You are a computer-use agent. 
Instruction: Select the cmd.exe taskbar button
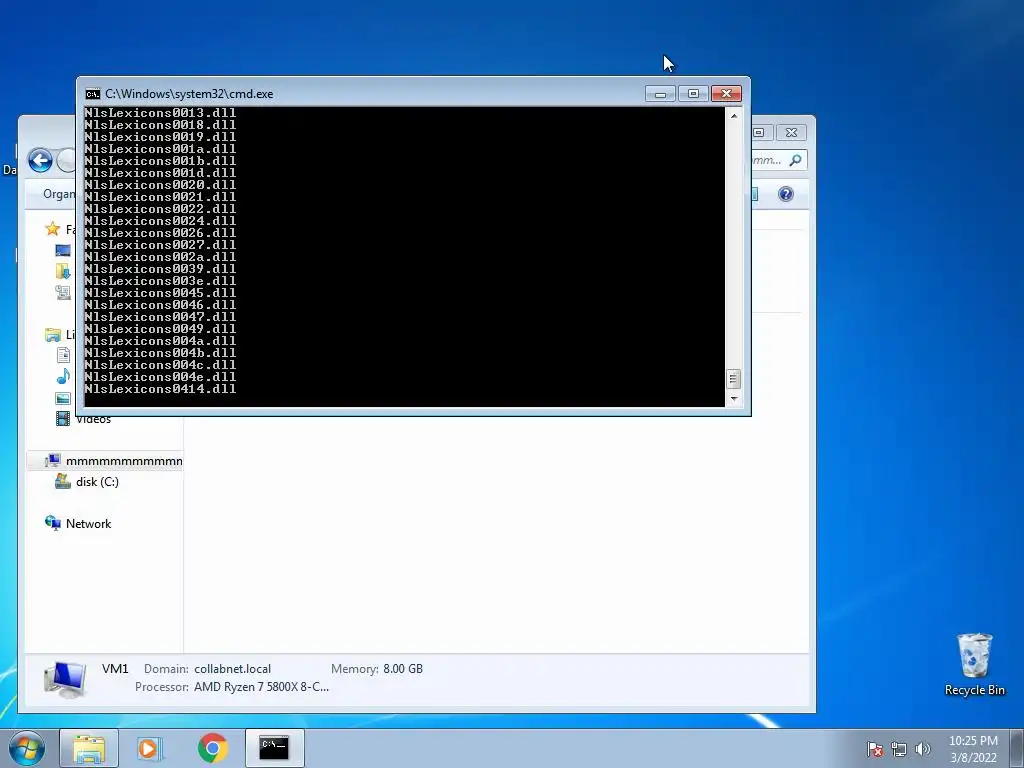coord(274,748)
